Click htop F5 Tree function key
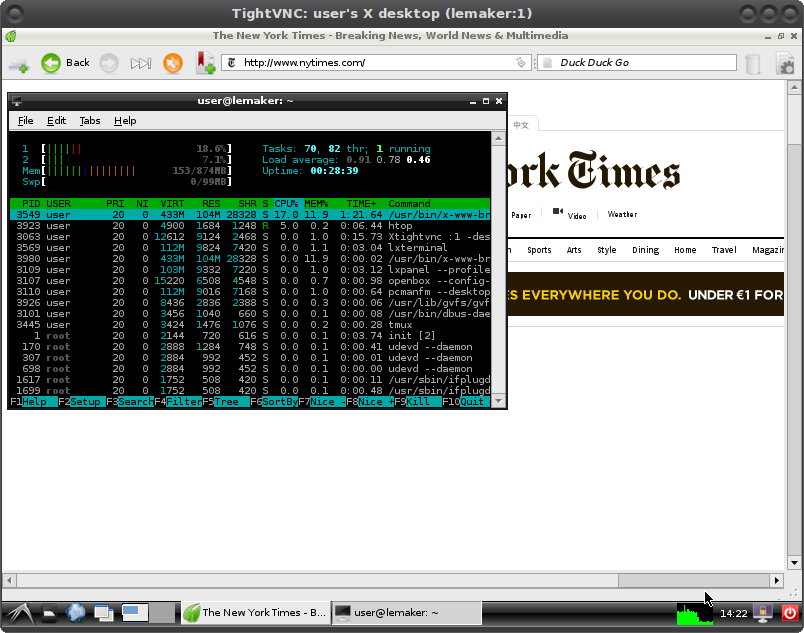 [x=226, y=402]
